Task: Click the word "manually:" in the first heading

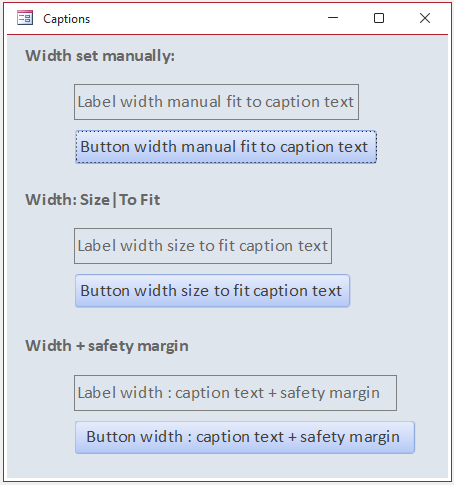Action: (139, 56)
